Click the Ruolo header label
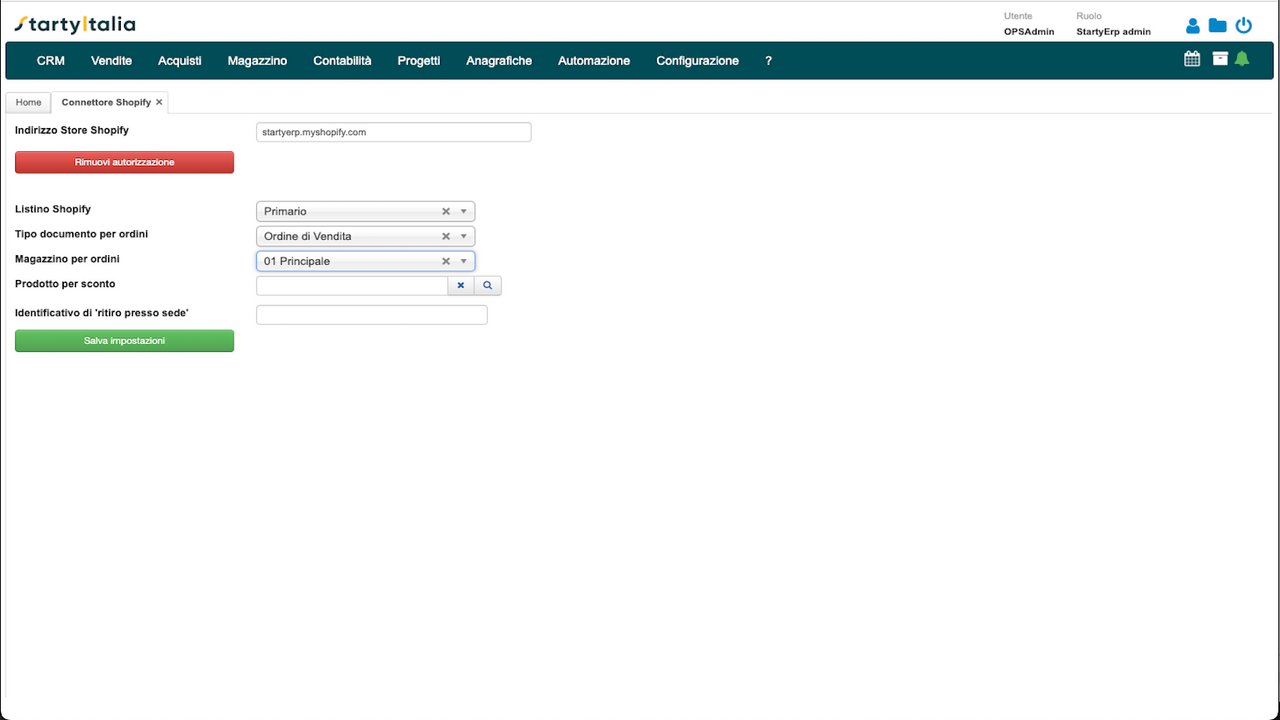 coord(1088,16)
